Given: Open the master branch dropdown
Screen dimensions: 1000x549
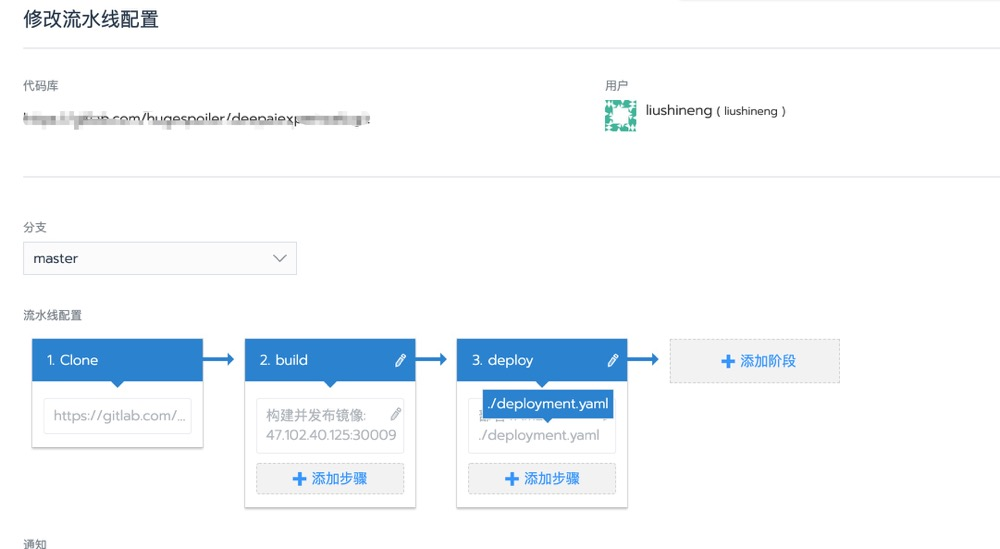Looking at the screenshot, I should point(159,258).
